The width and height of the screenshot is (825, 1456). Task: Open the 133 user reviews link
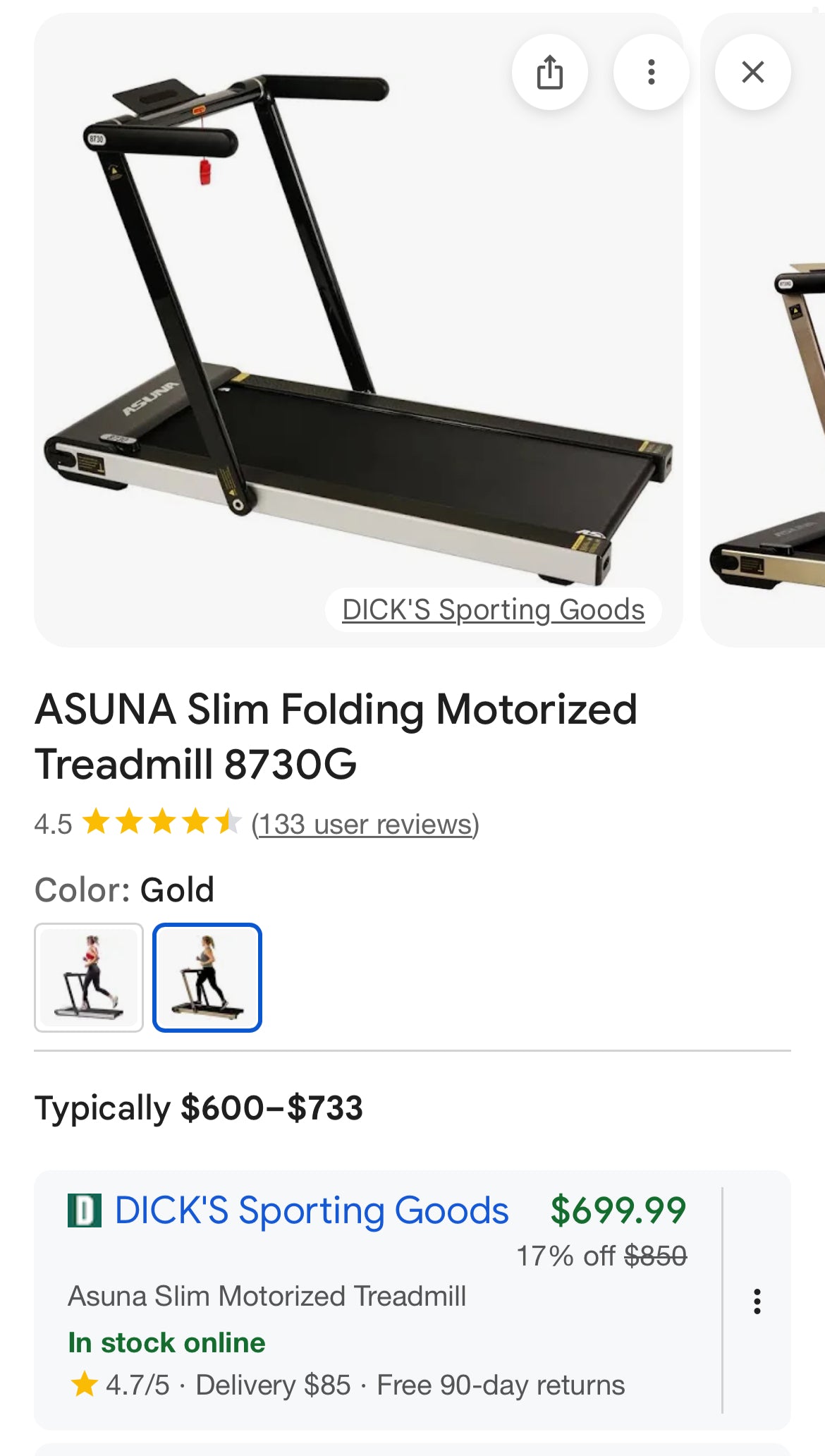pyautogui.click(x=365, y=824)
